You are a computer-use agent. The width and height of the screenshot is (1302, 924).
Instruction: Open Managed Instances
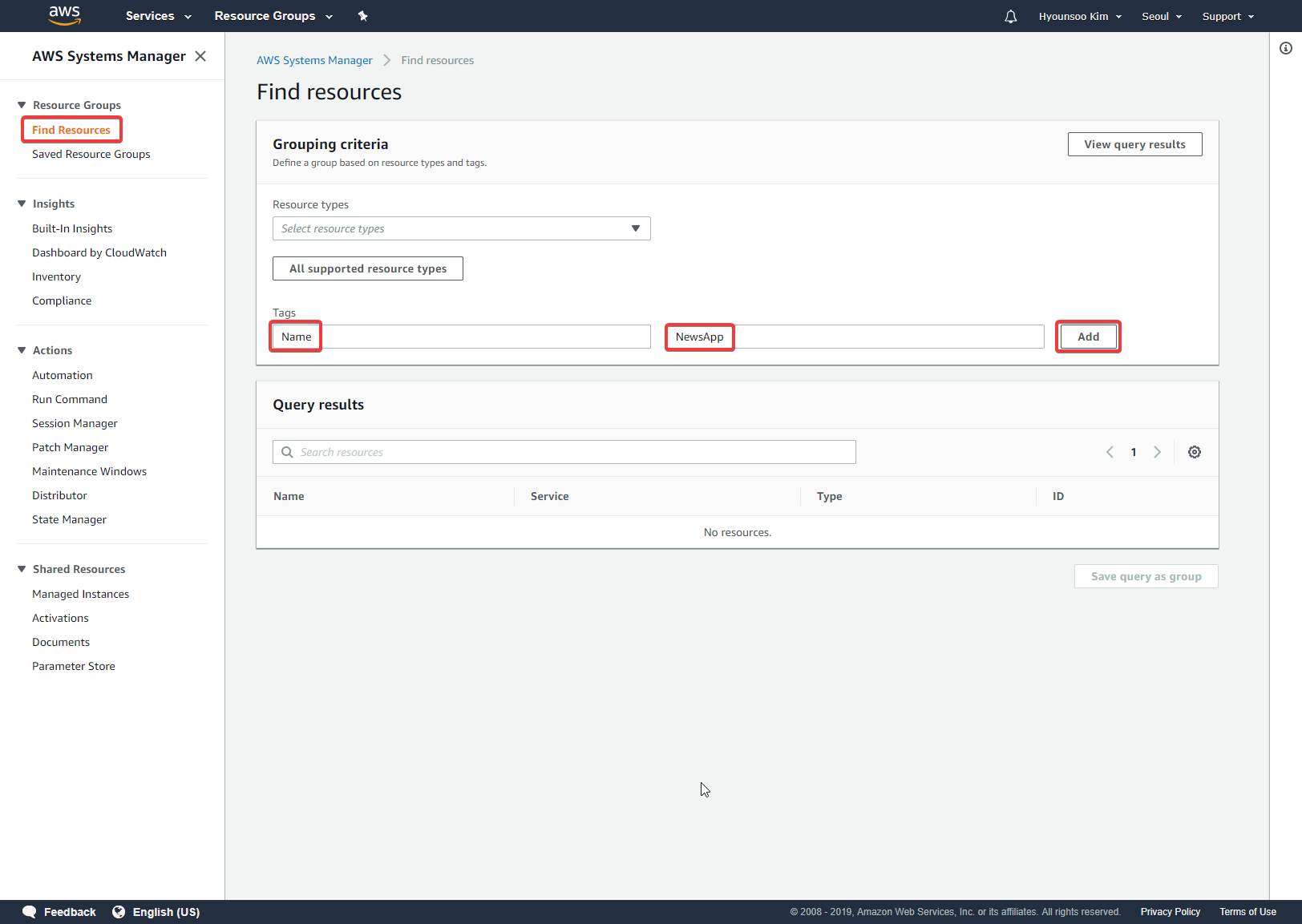[x=81, y=594]
